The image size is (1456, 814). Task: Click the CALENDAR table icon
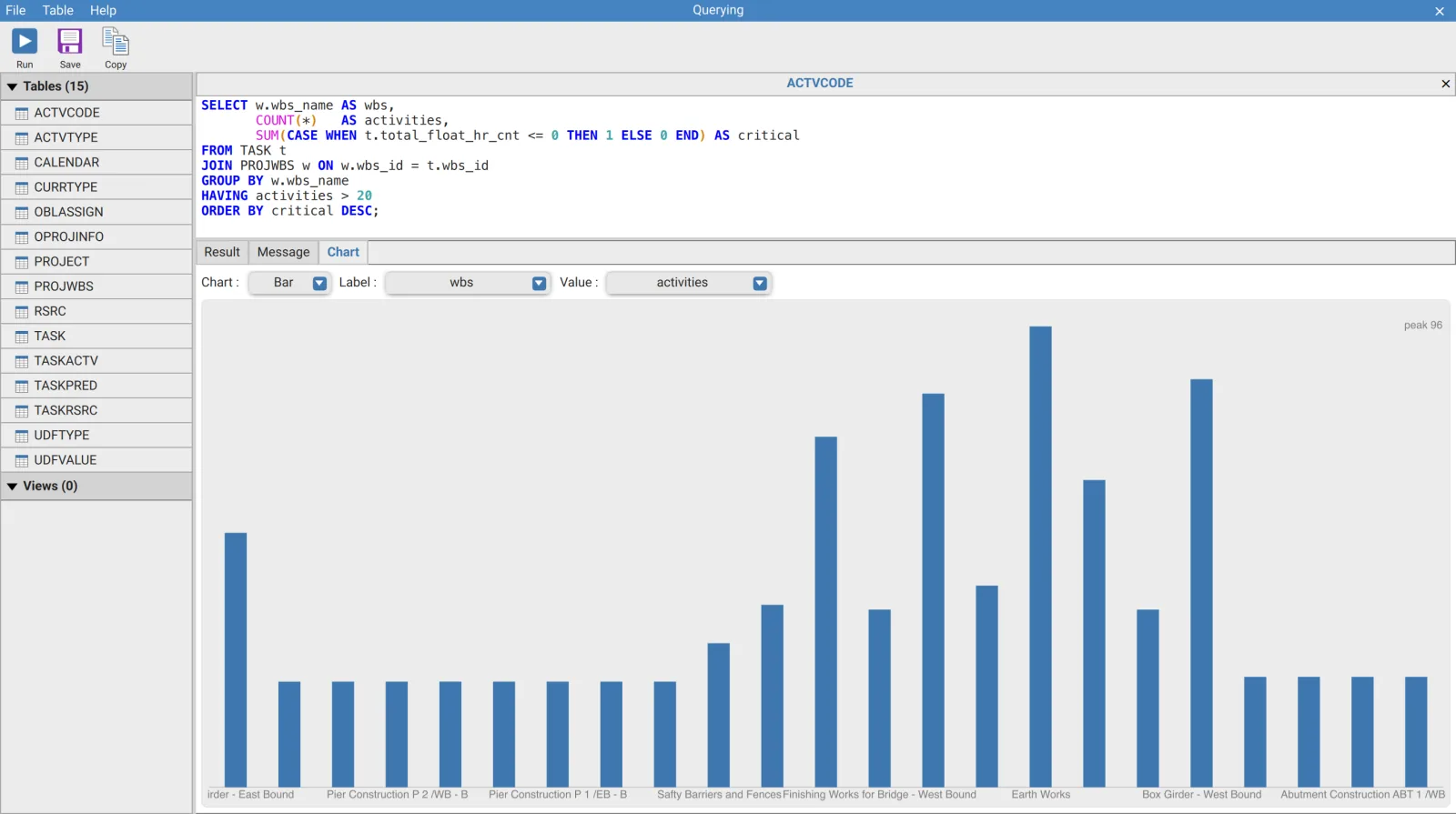pyautogui.click(x=22, y=163)
